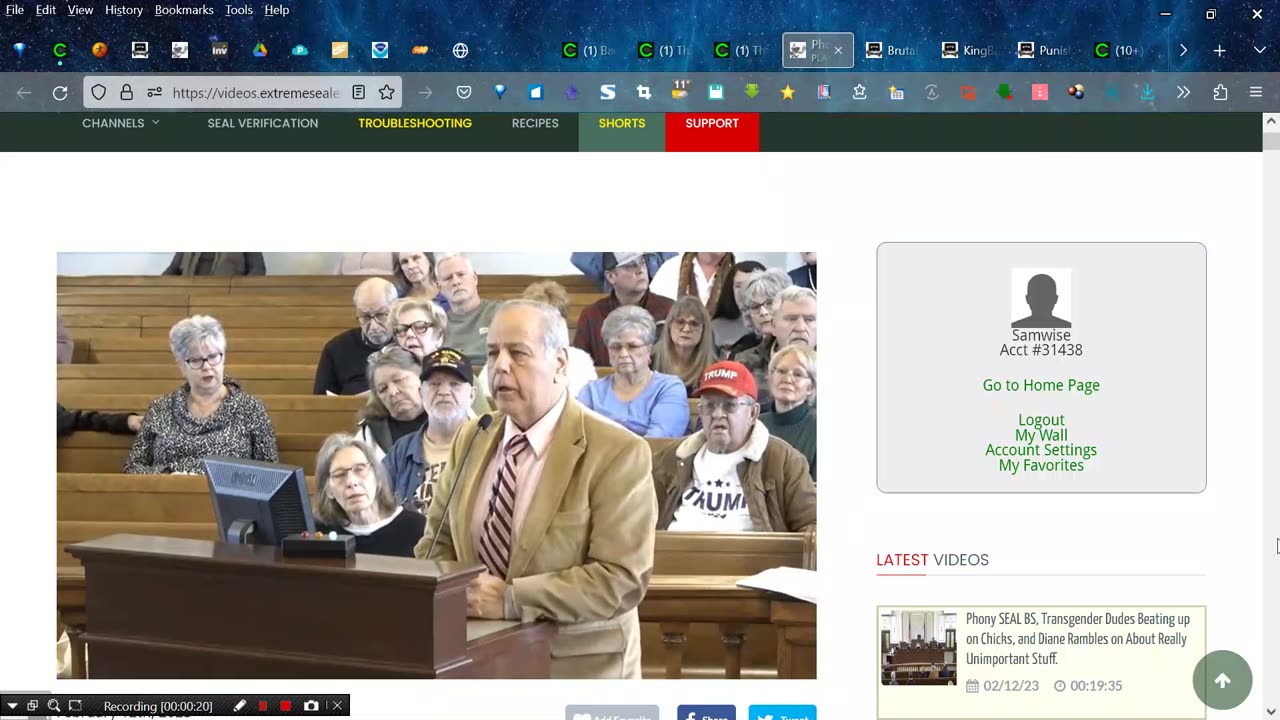
Task: Take a snapshot with recorder camera icon
Action: 311,706
